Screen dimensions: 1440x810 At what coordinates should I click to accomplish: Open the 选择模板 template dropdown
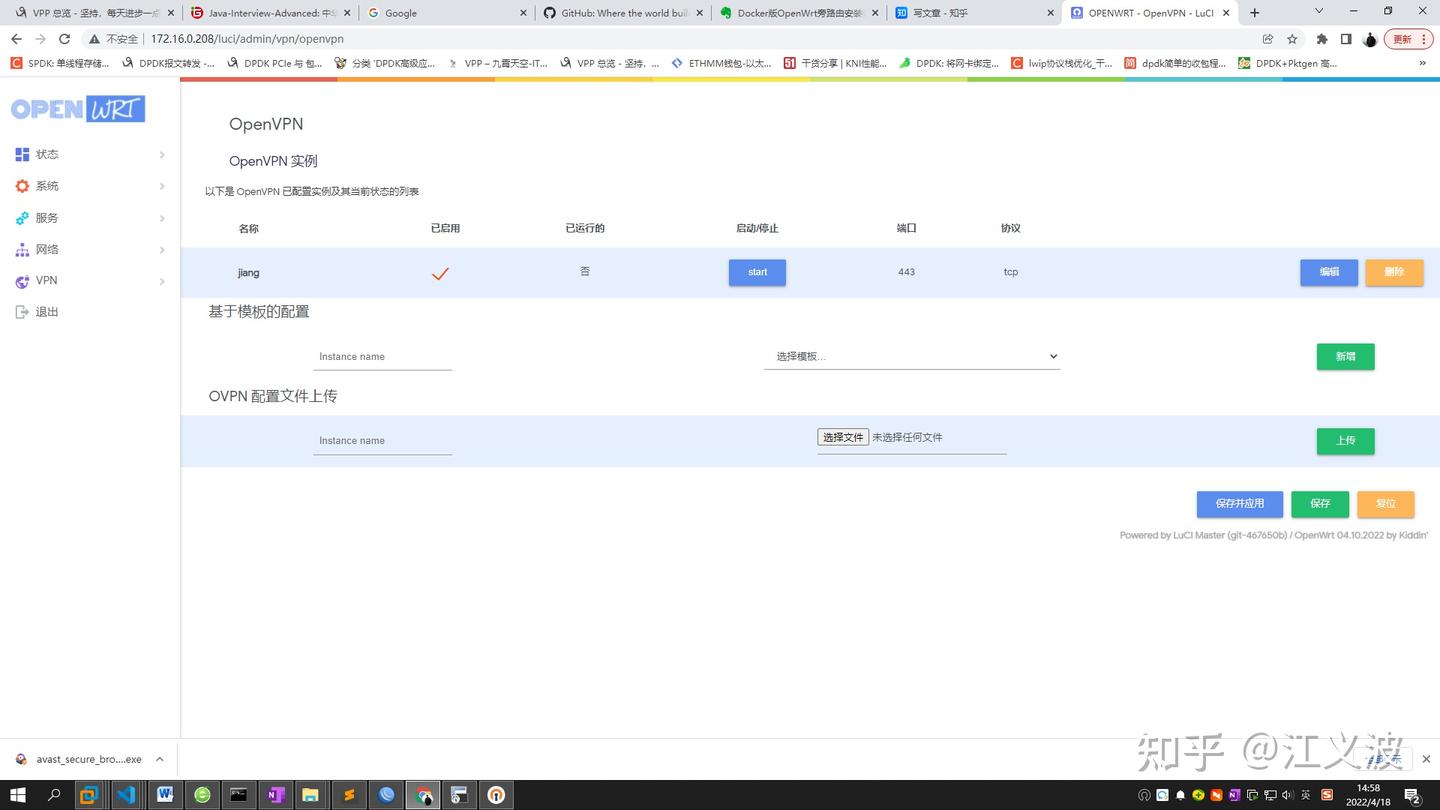coord(912,357)
